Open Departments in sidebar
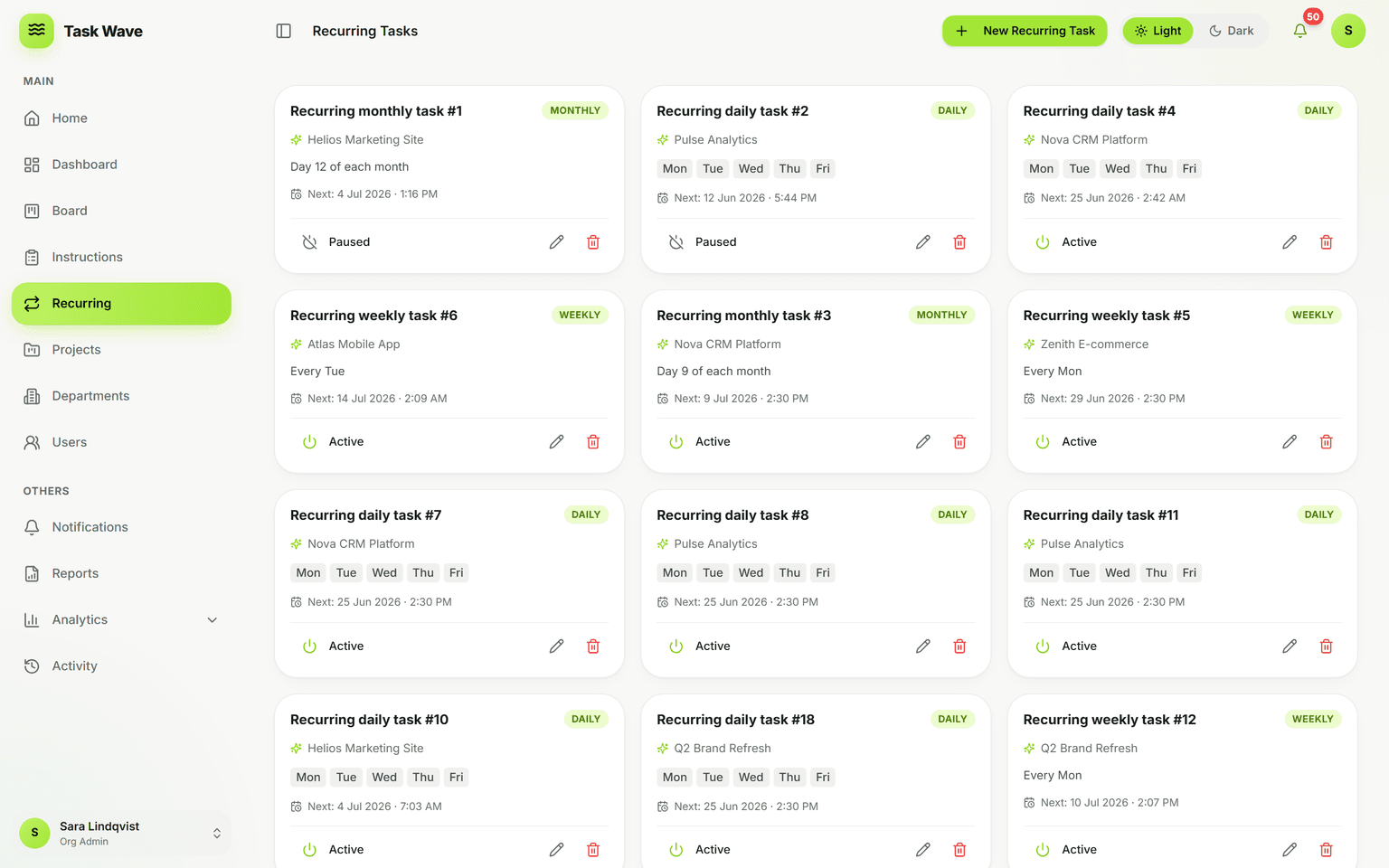1389x868 pixels. tap(121, 396)
